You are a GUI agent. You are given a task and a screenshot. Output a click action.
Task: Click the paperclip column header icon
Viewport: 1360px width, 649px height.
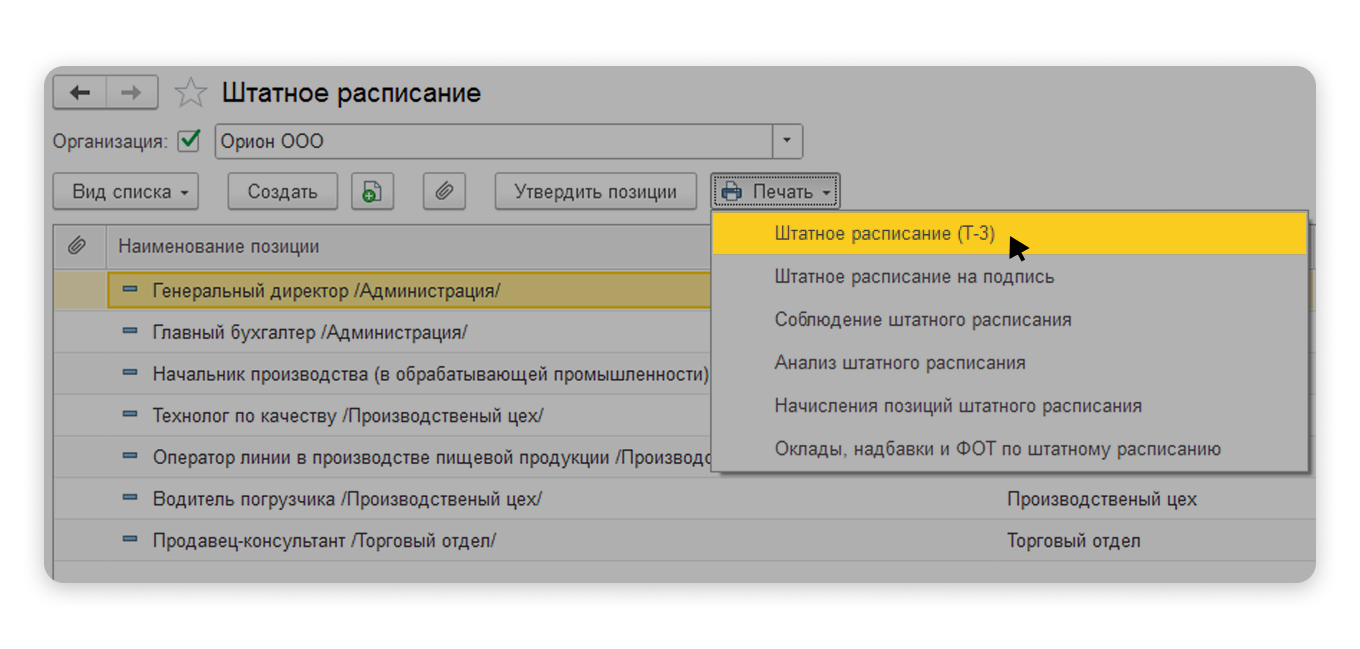tap(77, 246)
